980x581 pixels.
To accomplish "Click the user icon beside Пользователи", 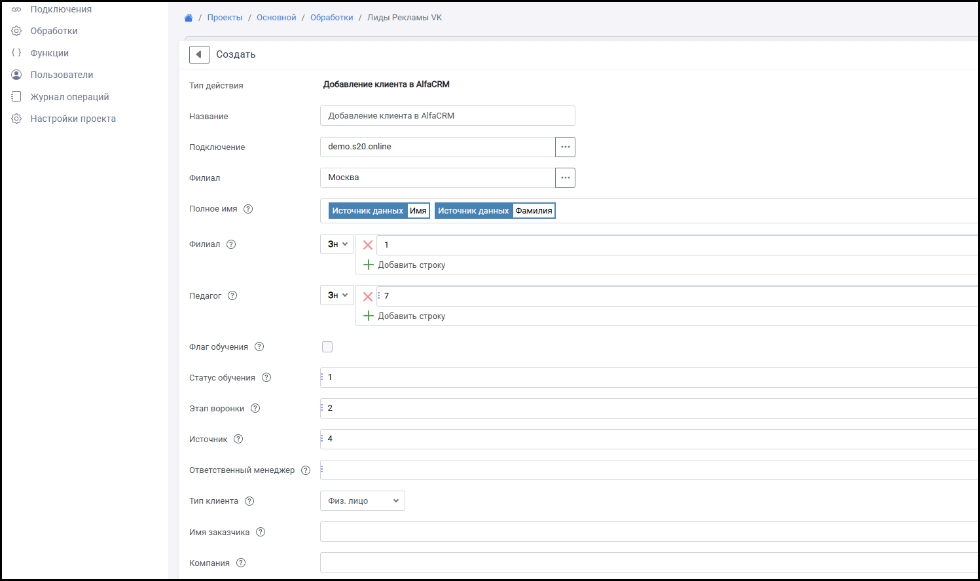I will (17, 74).
